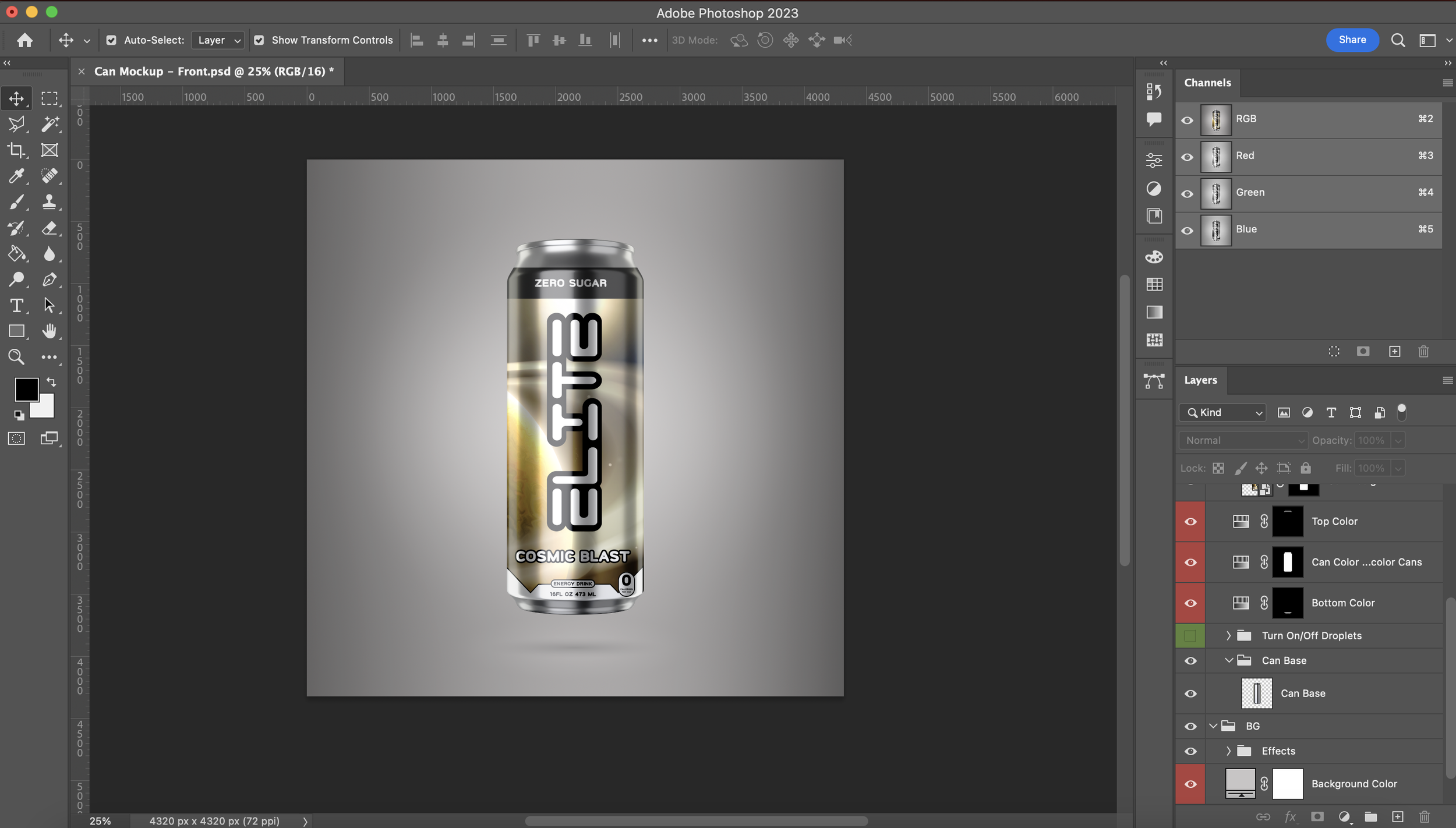Select the Hand tool
The image size is (1456, 828).
[50, 331]
